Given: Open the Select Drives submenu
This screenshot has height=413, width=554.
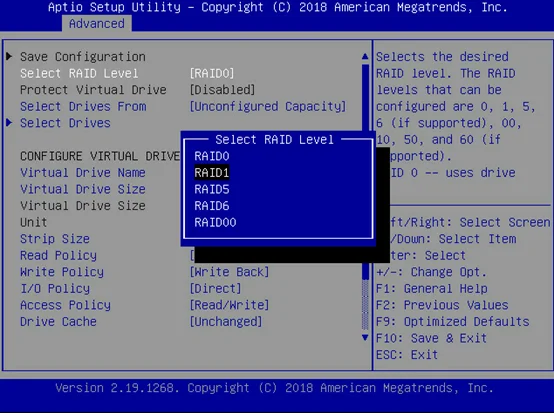Looking at the screenshot, I should pyautogui.click(x=65, y=123).
